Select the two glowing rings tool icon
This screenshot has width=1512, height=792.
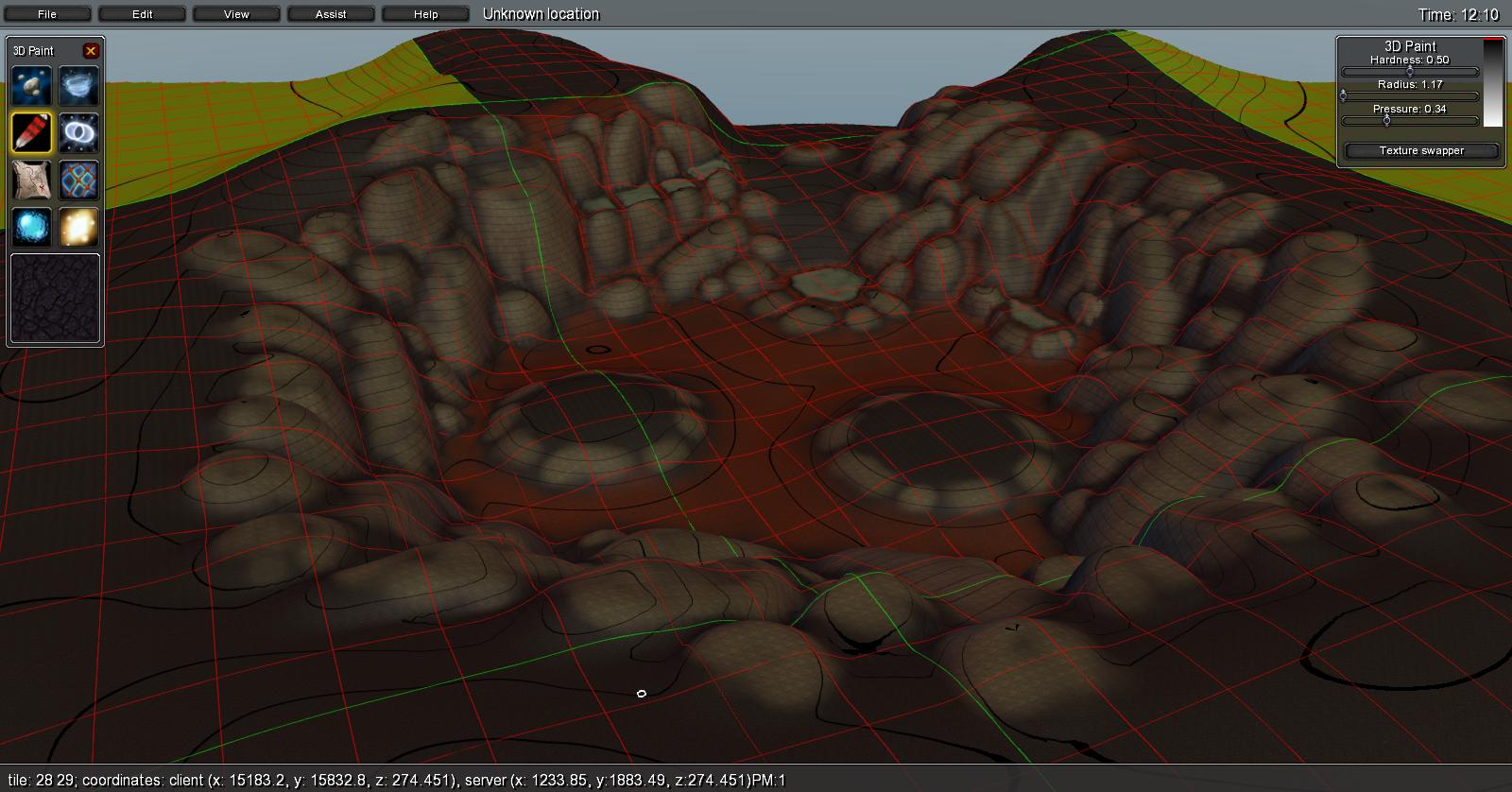click(x=79, y=132)
